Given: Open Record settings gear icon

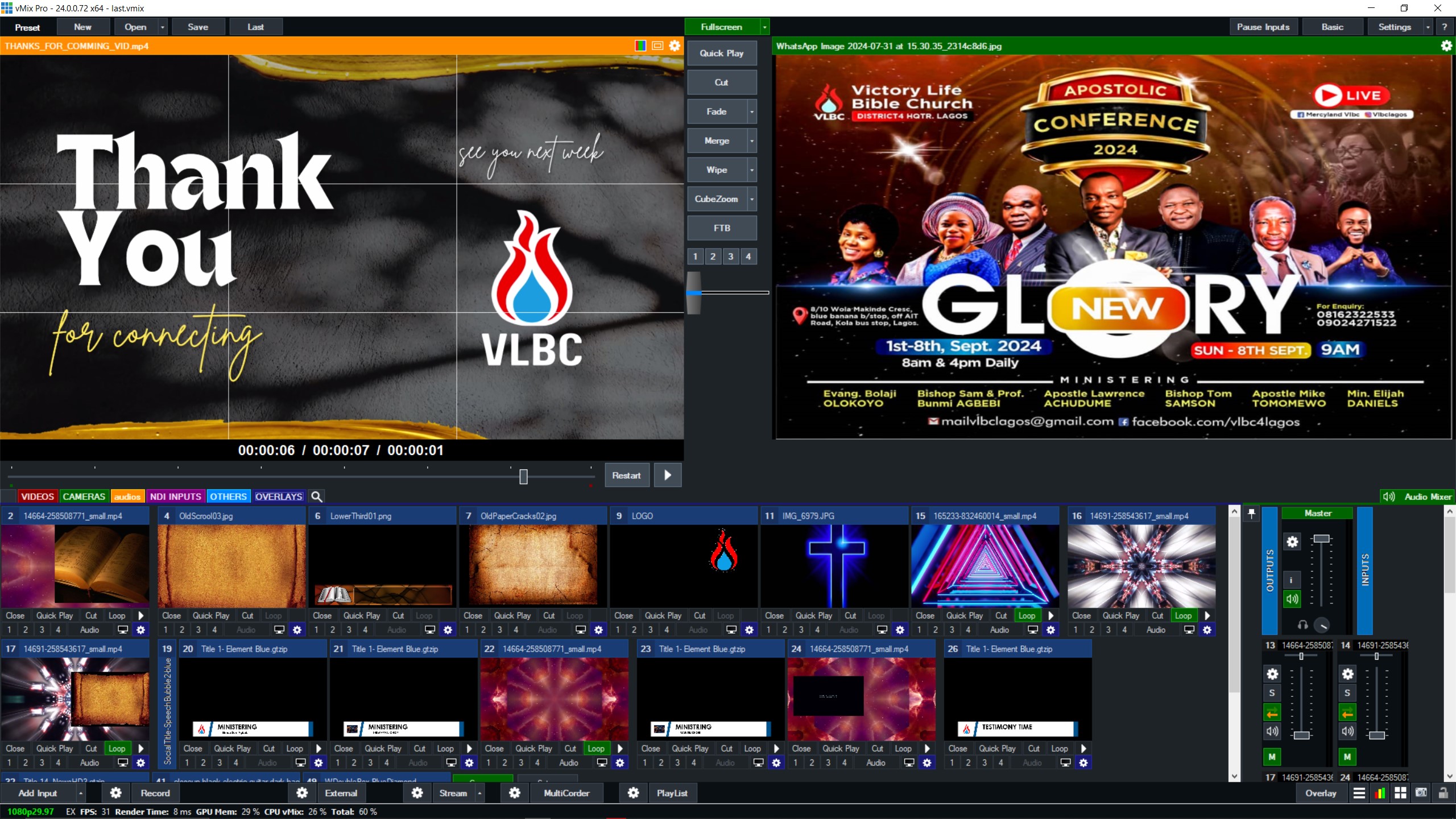Looking at the screenshot, I should pyautogui.click(x=116, y=793).
